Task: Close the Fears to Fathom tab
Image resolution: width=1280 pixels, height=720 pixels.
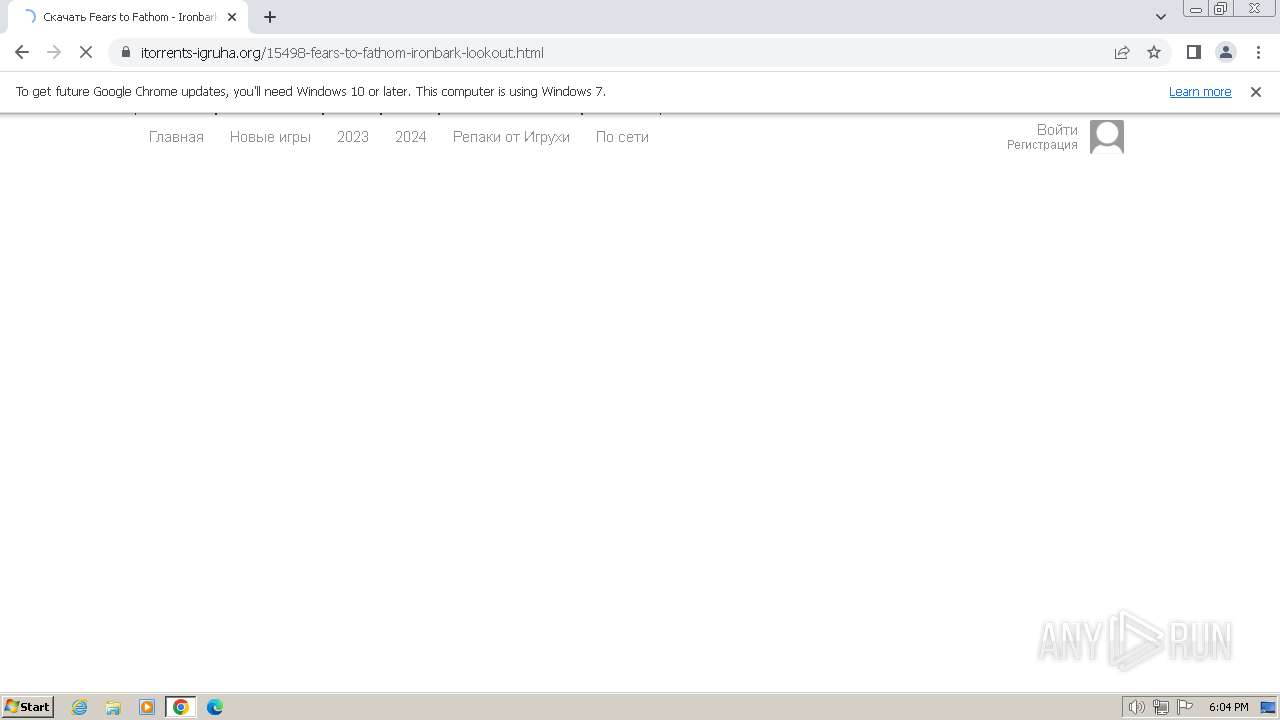Action: point(232,17)
